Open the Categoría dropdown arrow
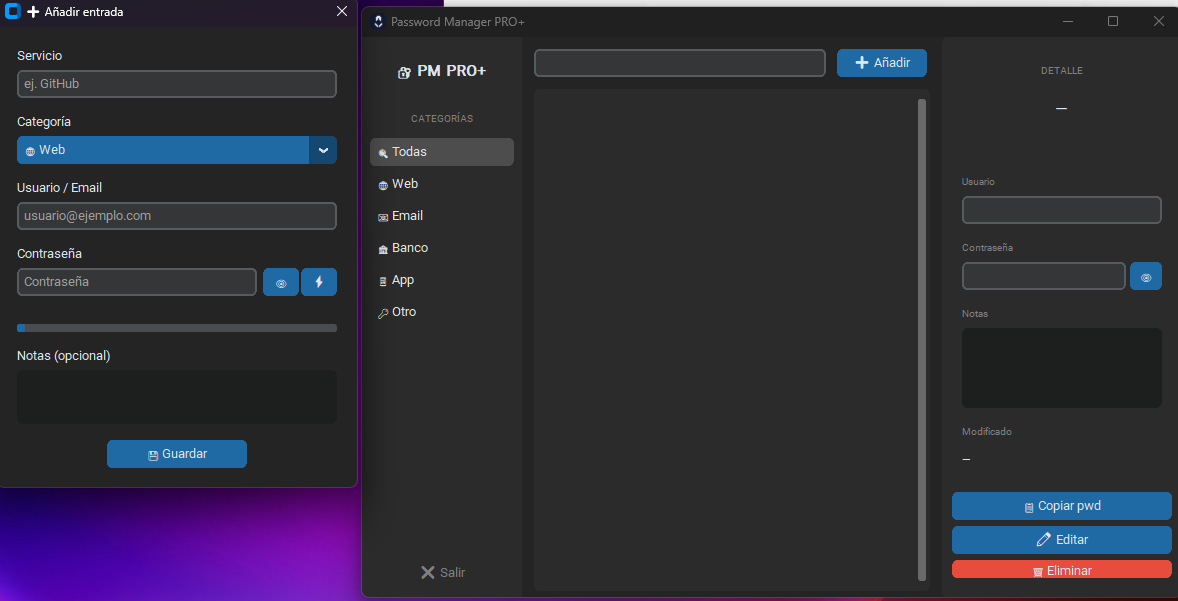 [x=323, y=150]
